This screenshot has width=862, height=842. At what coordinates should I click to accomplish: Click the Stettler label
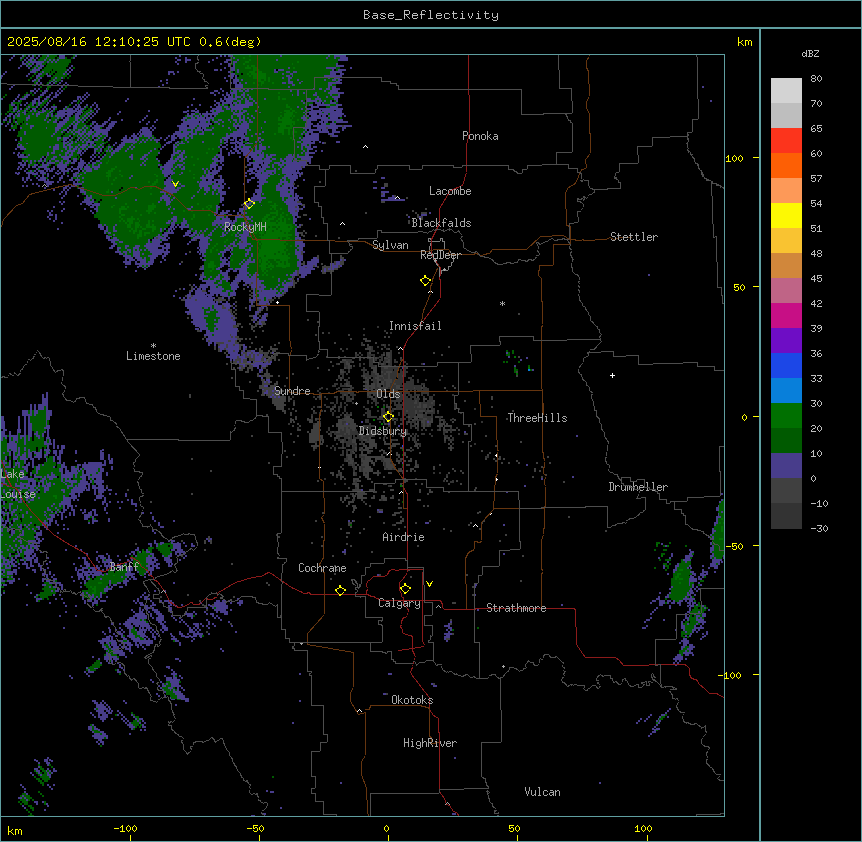[x=634, y=237]
